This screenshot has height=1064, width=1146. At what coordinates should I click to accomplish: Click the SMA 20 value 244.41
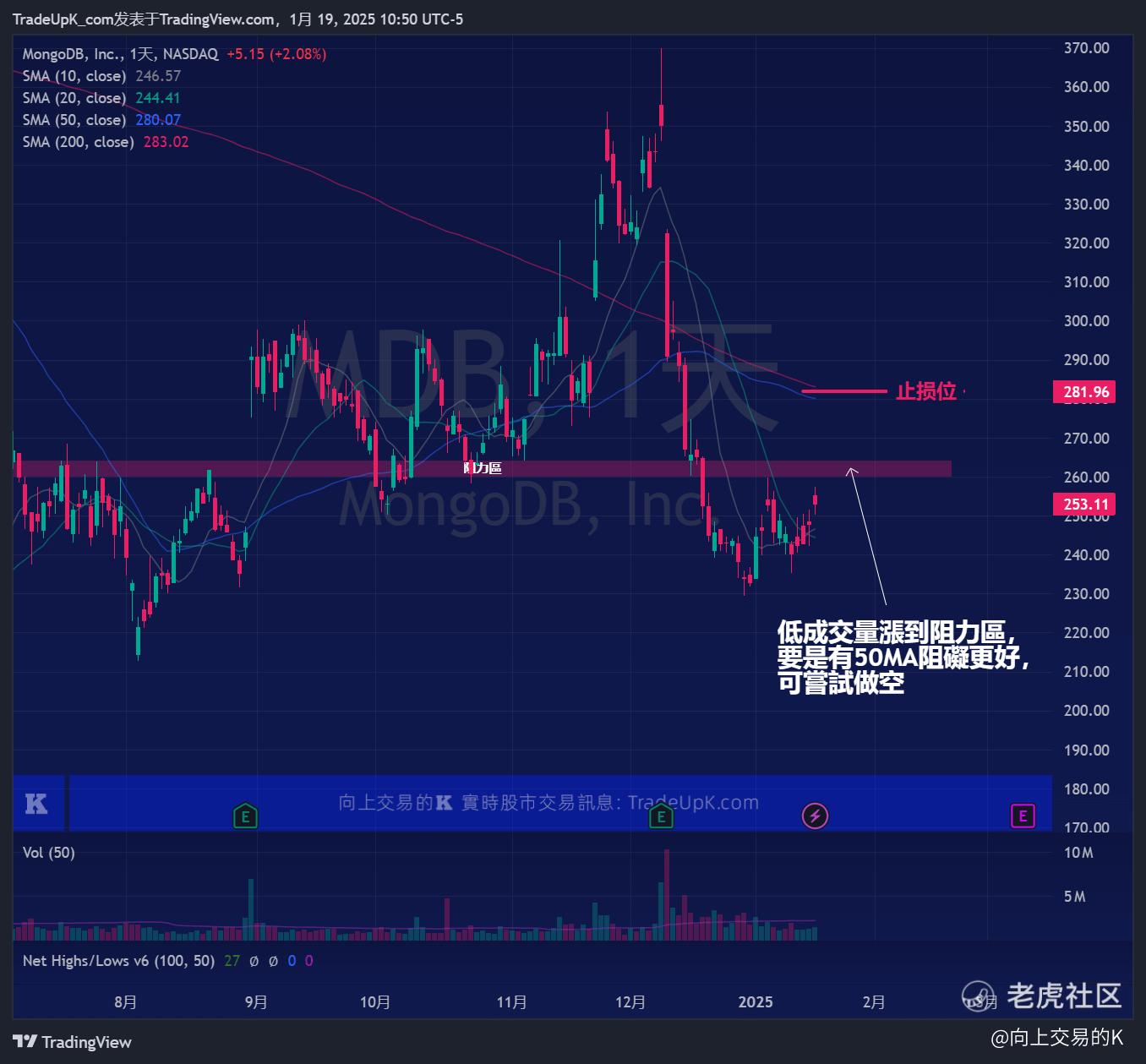pos(158,98)
